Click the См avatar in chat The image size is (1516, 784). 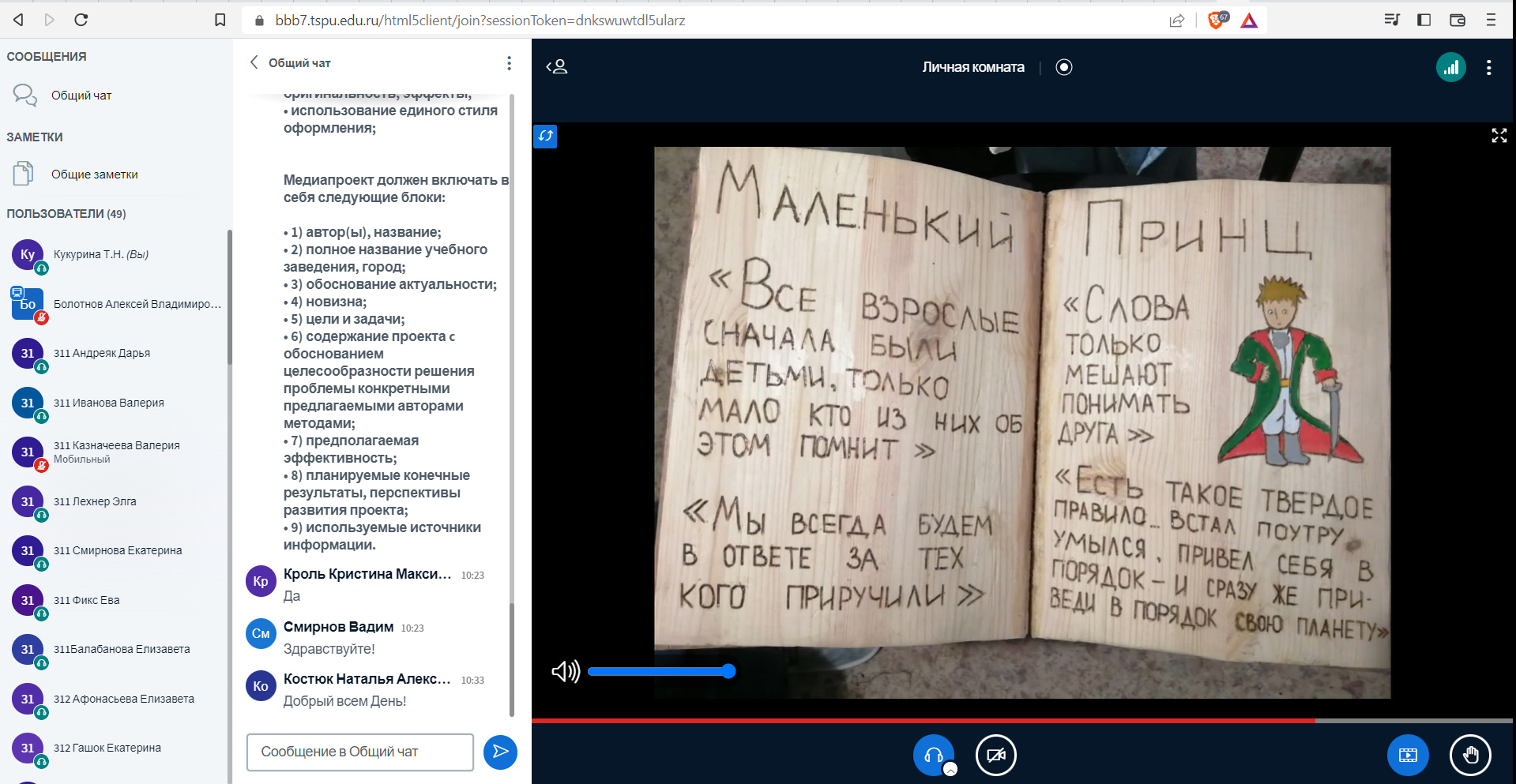click(x=261, y=633)
